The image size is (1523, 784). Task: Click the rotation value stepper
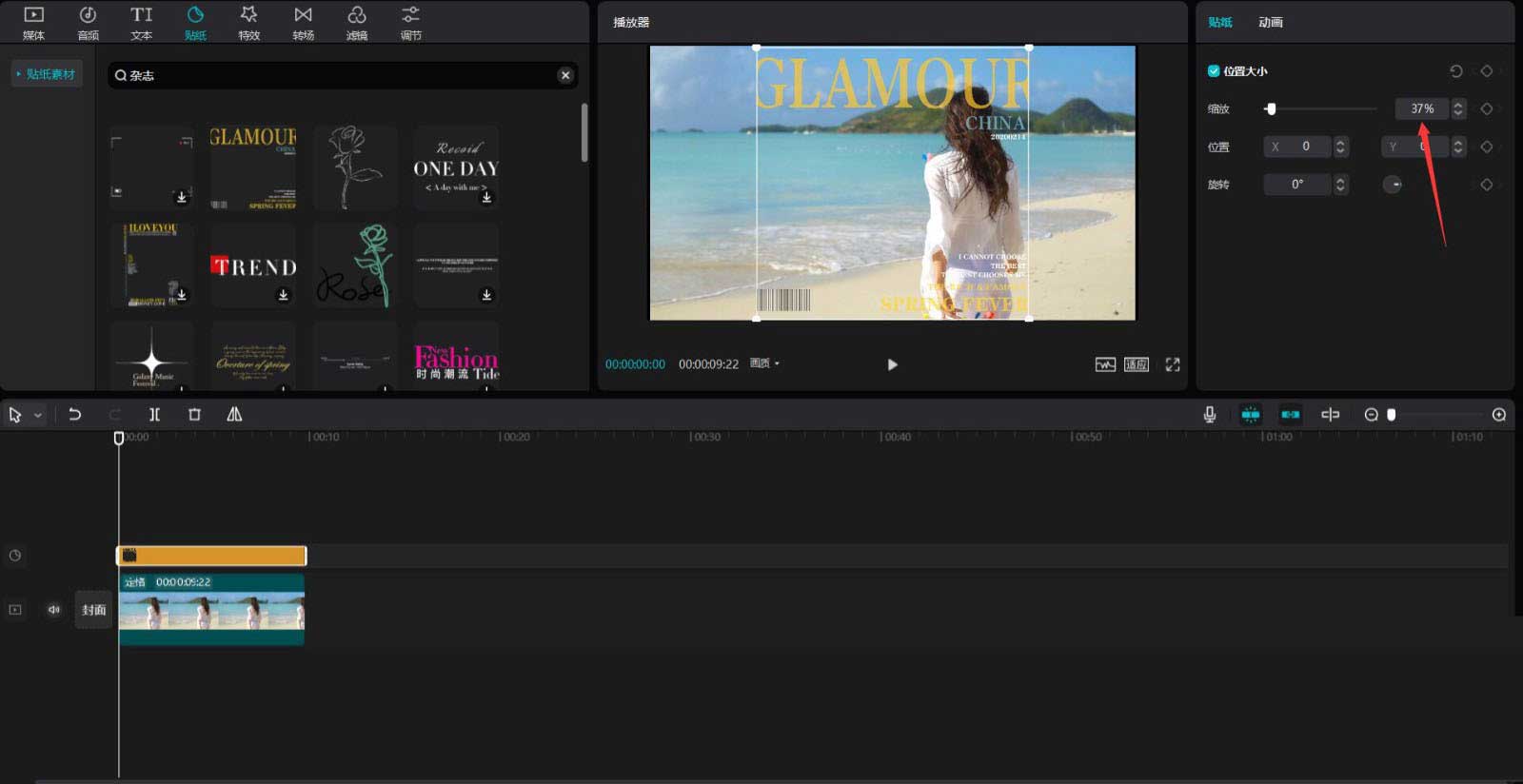[x=1340, y=185]
